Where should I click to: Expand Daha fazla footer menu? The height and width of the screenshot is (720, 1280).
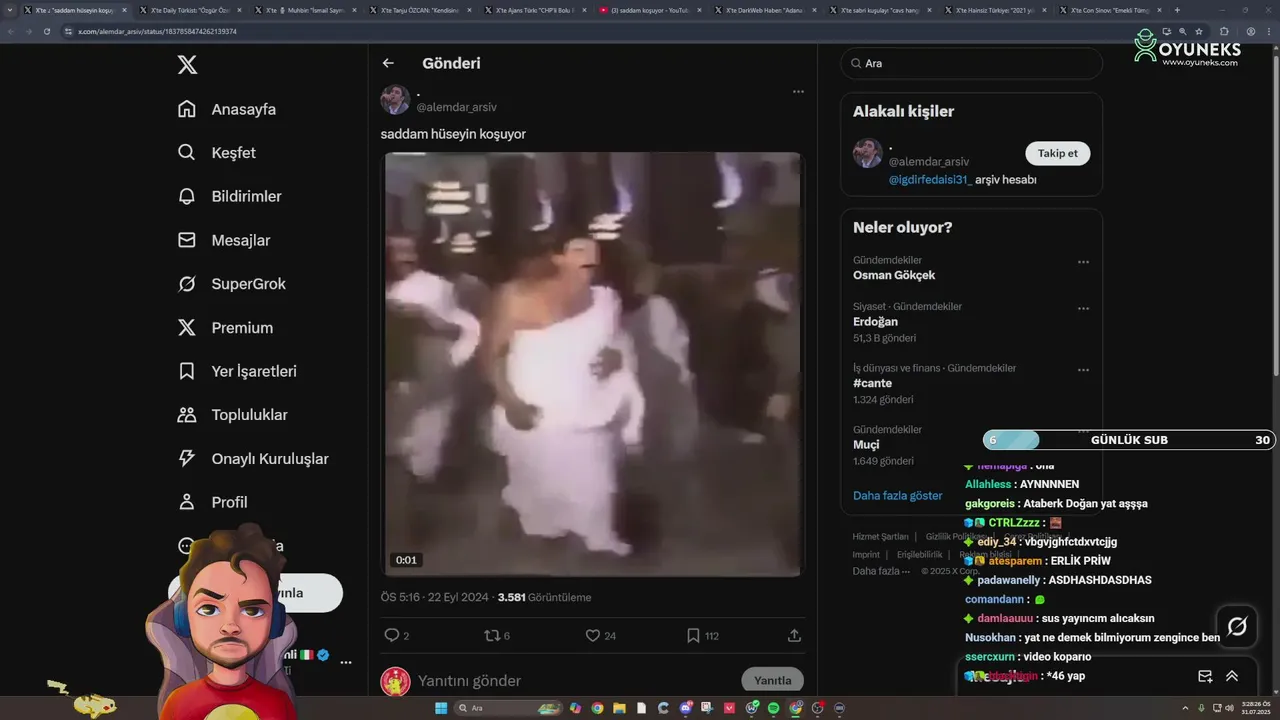tap(881, 571)
